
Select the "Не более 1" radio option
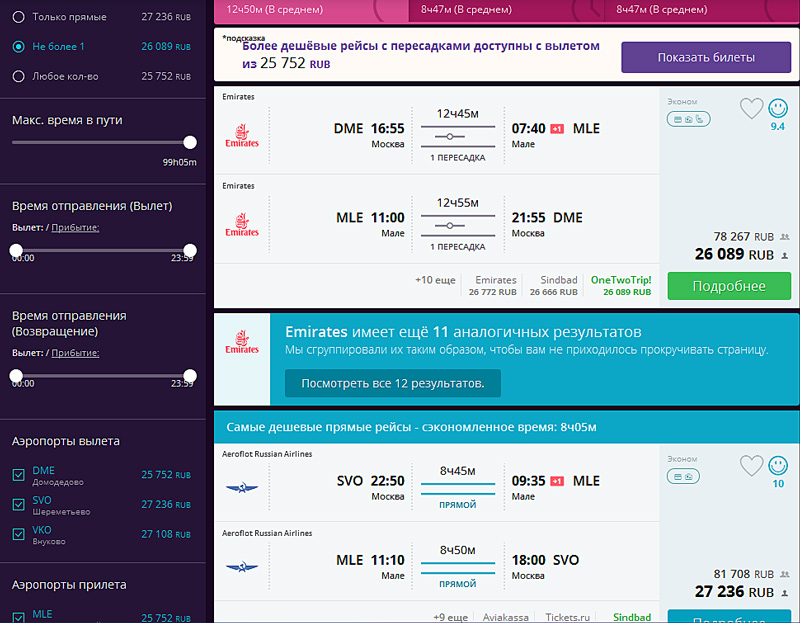[x=18, y=46]
